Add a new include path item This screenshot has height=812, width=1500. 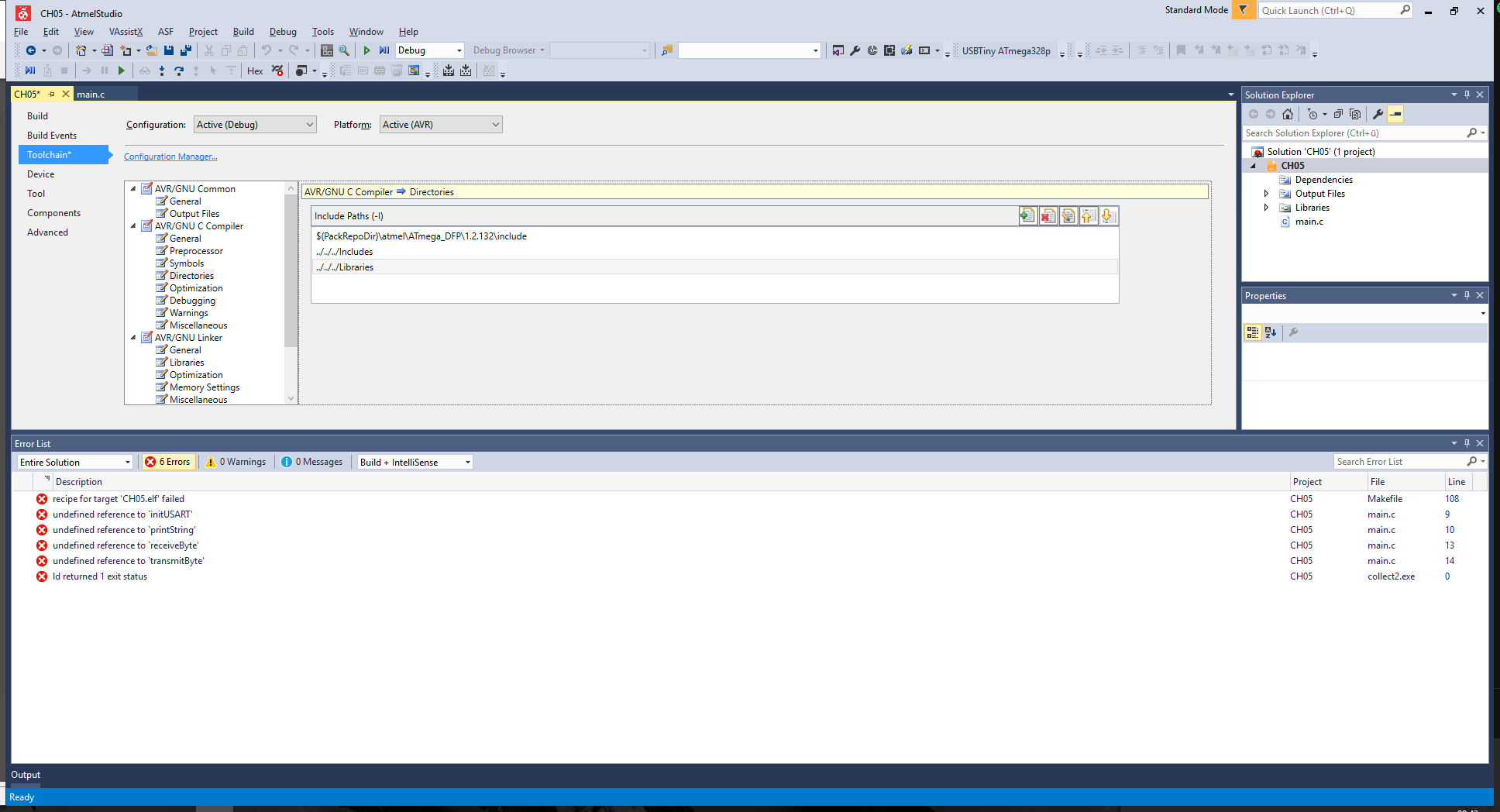(x=1027, y=216)
